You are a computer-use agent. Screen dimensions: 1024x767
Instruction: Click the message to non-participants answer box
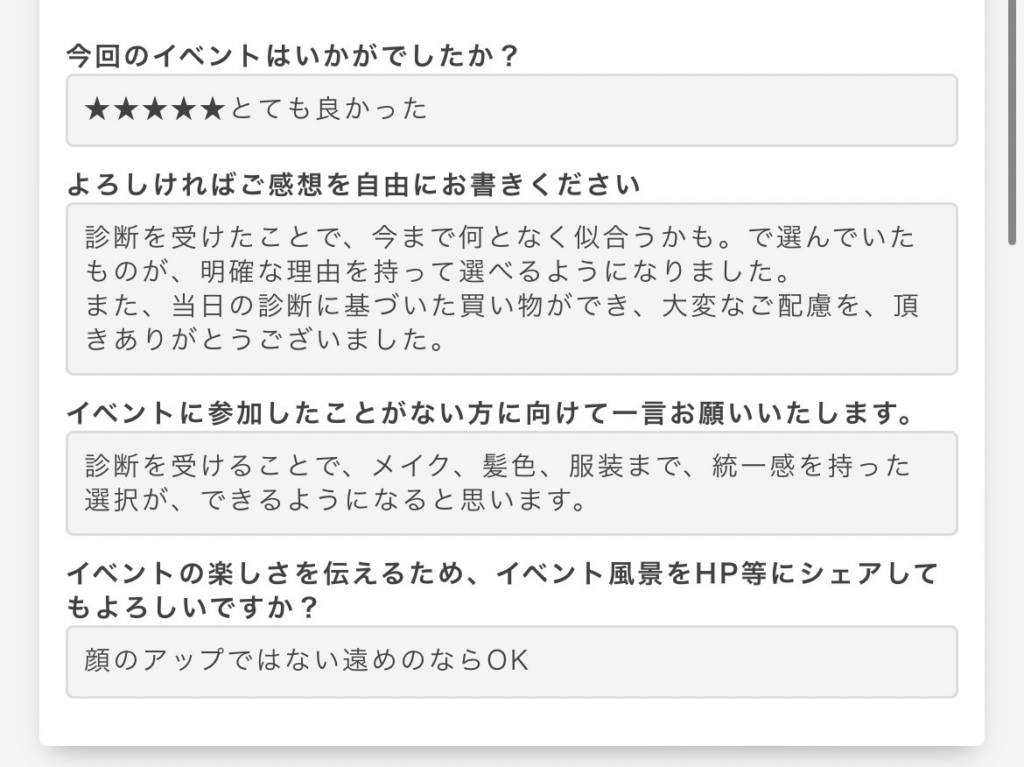tap(511, 483)
